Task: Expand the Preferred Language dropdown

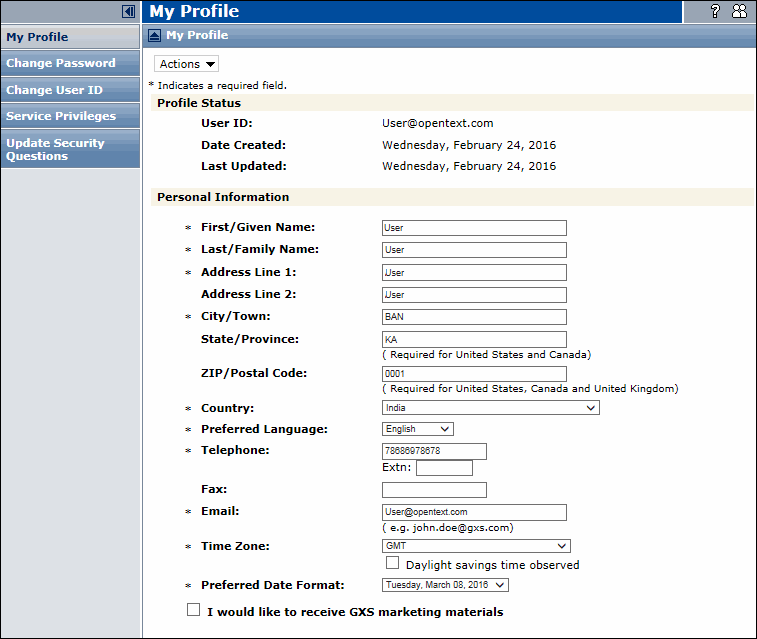Action: coord(418,429)
